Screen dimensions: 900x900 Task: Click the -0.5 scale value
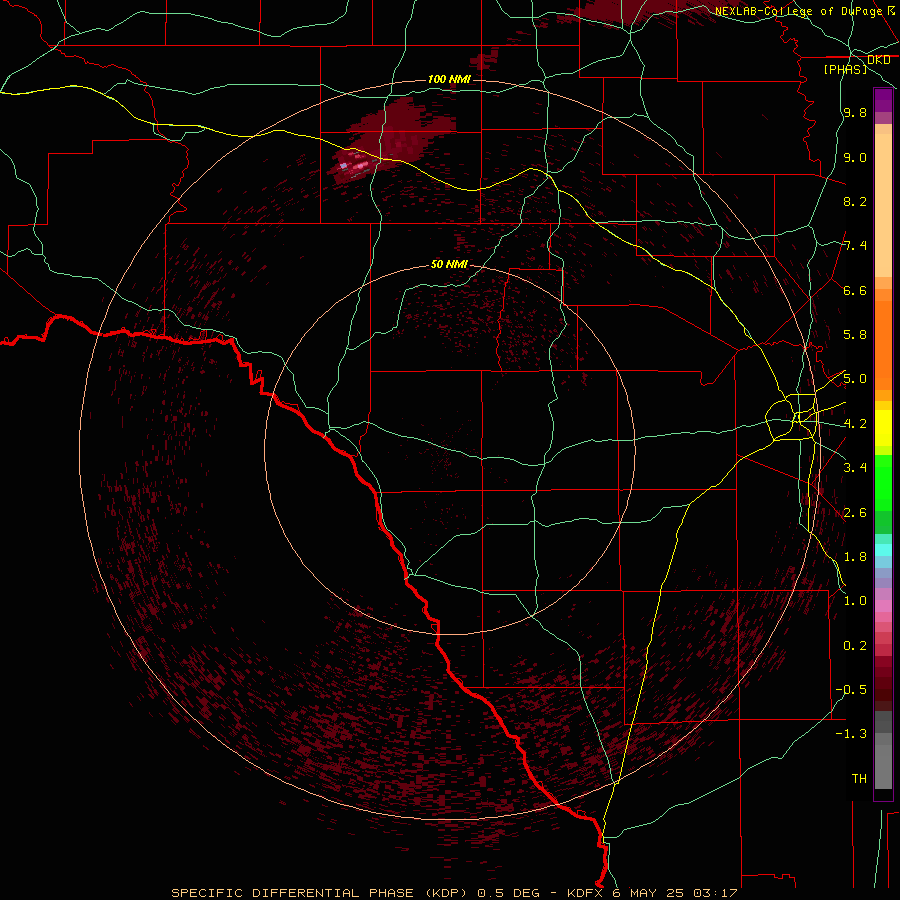click(x=851, y=690)
